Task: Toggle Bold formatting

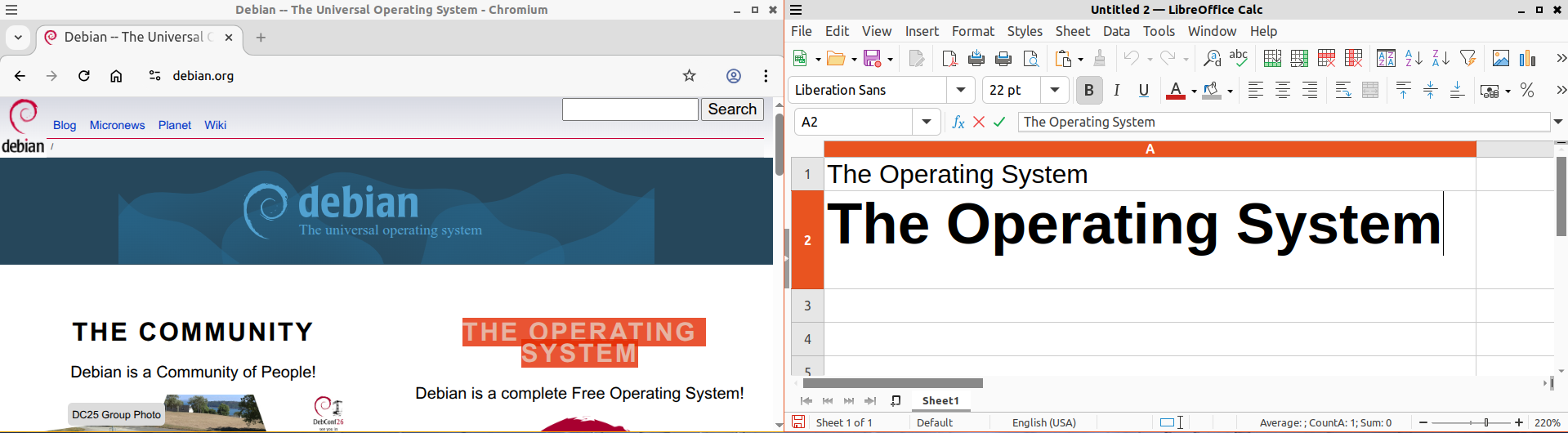Action: click(x=1088, y=91)
